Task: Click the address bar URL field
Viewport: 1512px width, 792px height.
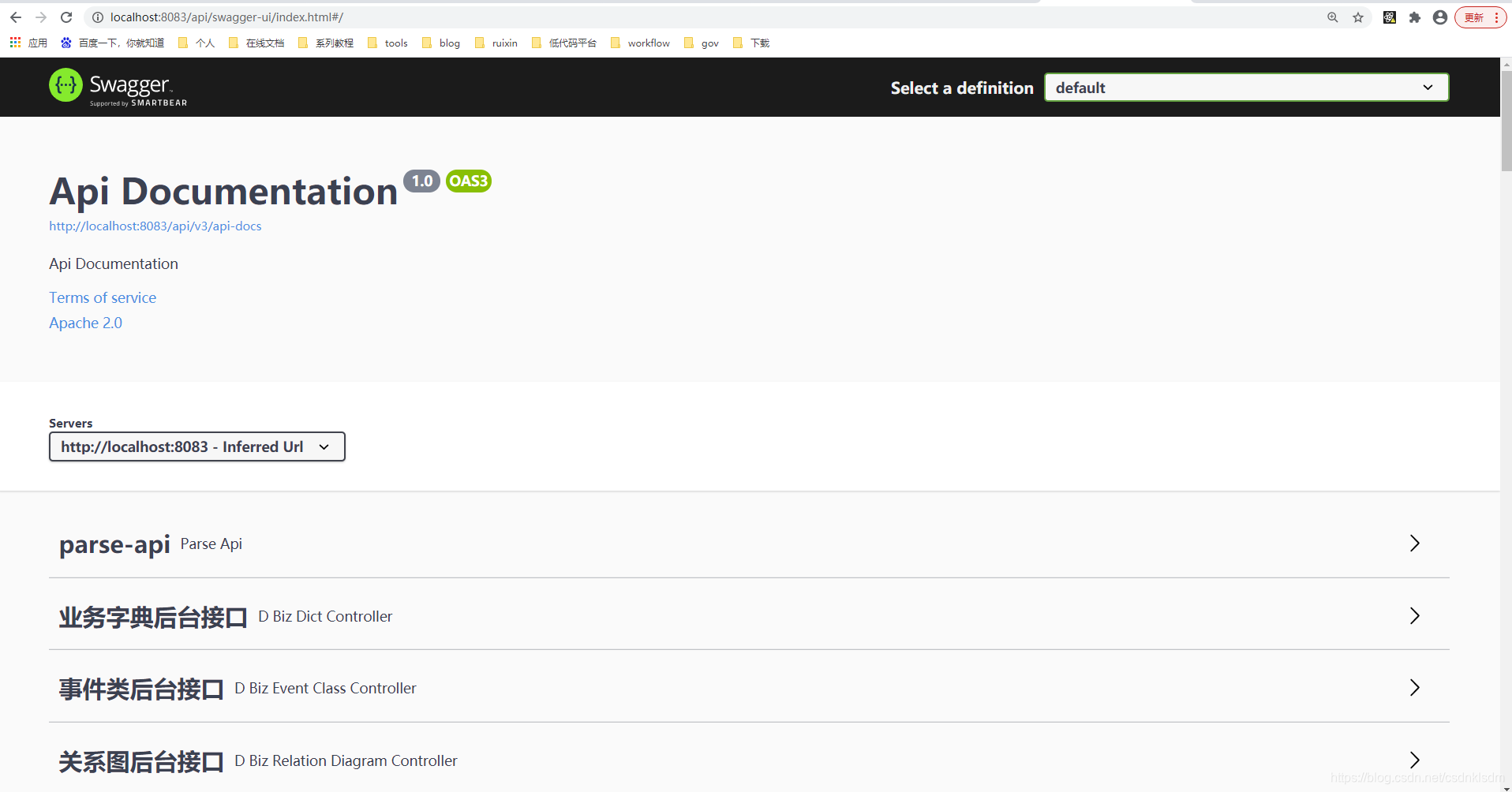Action: click(x=710, y=17)
